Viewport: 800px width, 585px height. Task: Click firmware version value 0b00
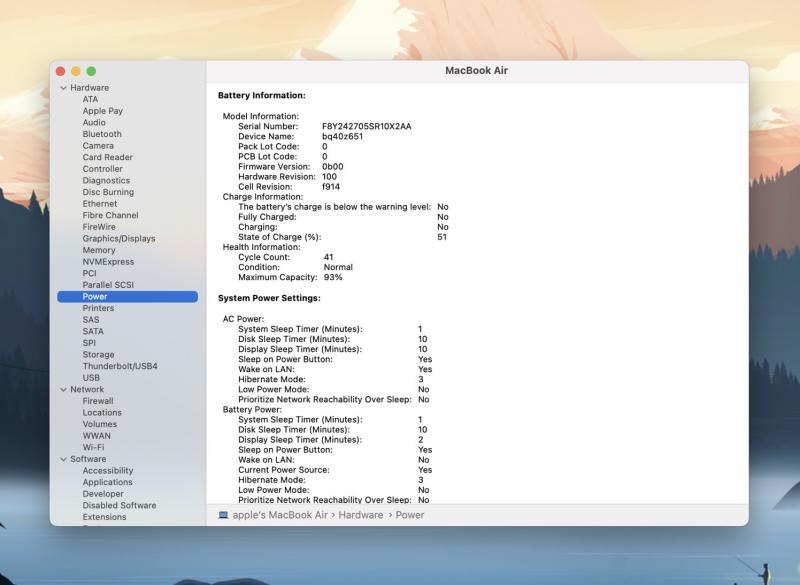(x=333, y=167)
